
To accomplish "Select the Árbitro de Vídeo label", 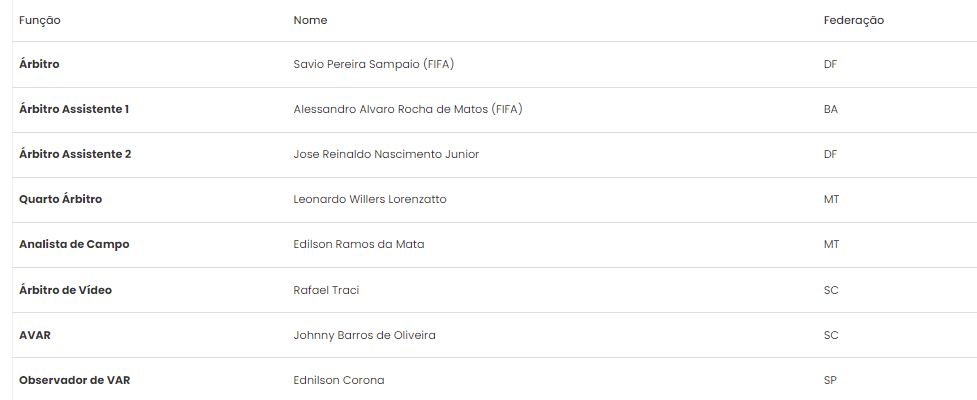I will click(x=65, y=290).
